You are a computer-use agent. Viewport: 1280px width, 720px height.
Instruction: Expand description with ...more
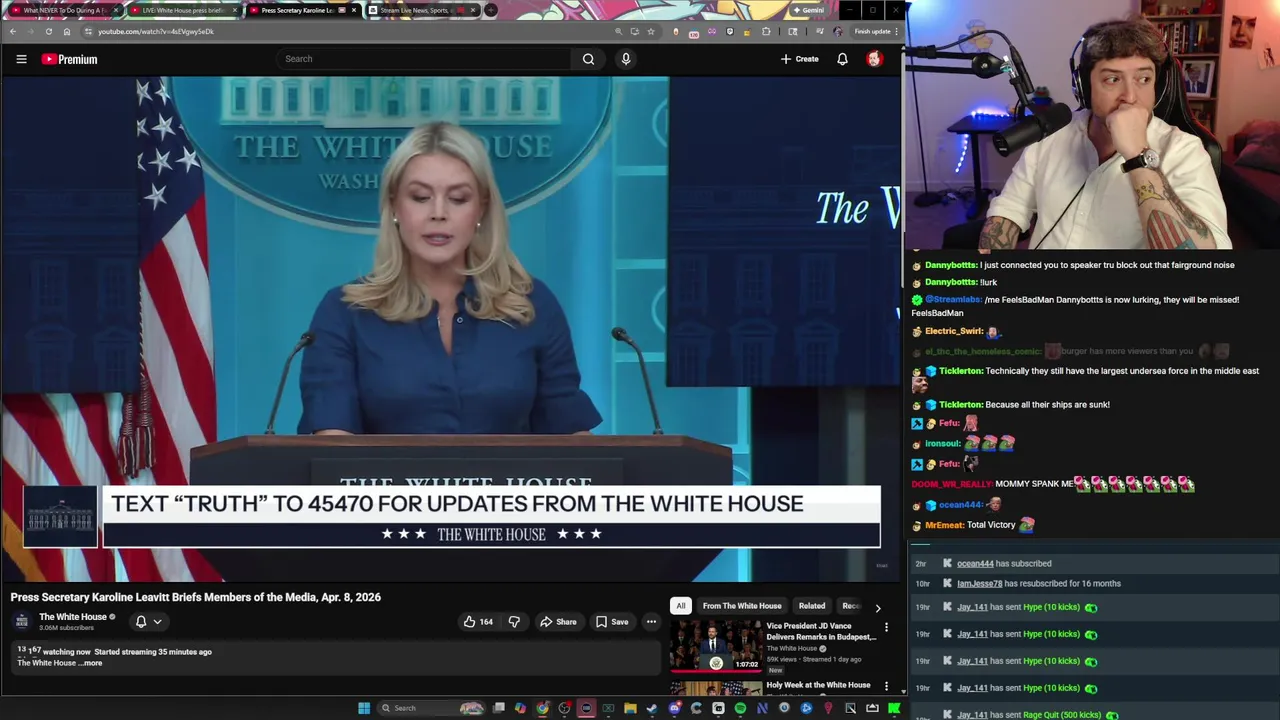[x=92, y=663]
